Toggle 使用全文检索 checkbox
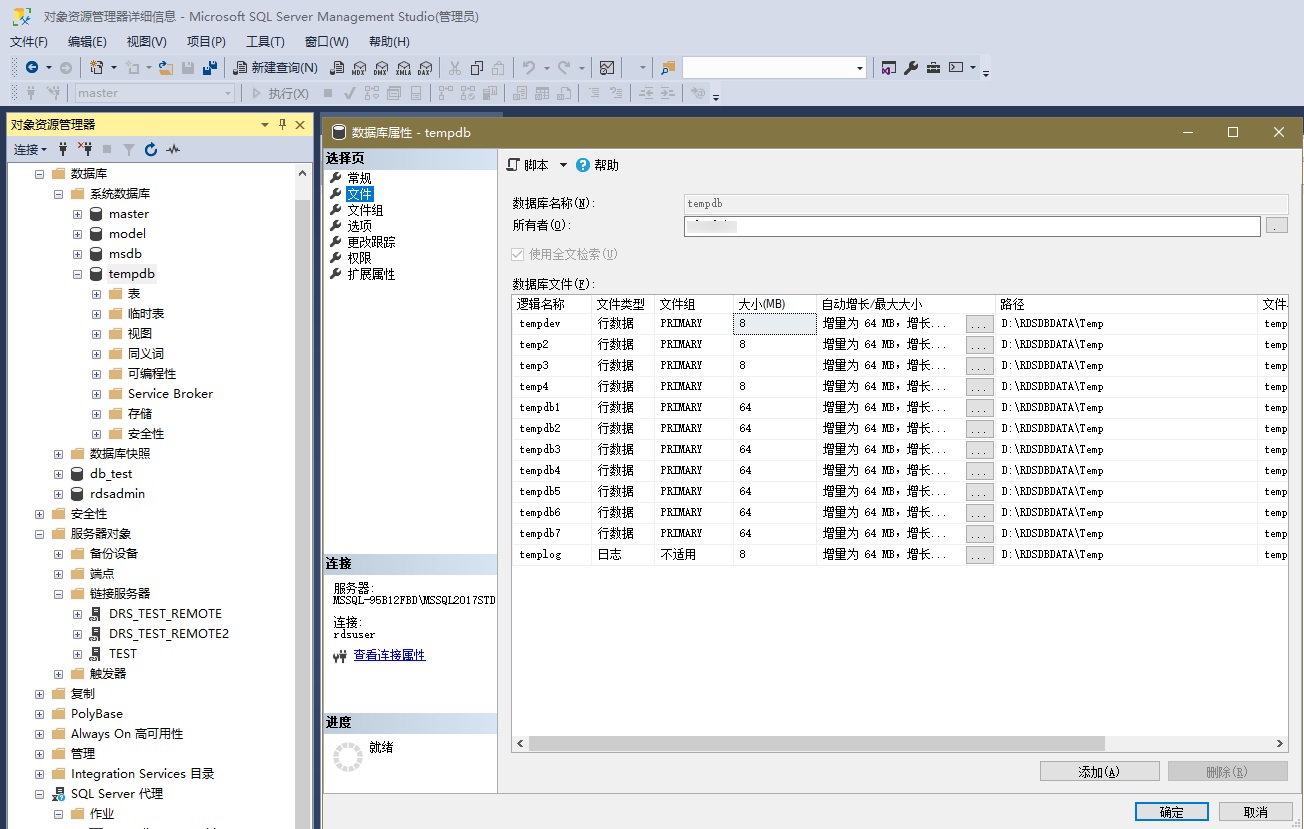Image resolution: width=1304 pixels, height=829 pixels. click(518, 254)
